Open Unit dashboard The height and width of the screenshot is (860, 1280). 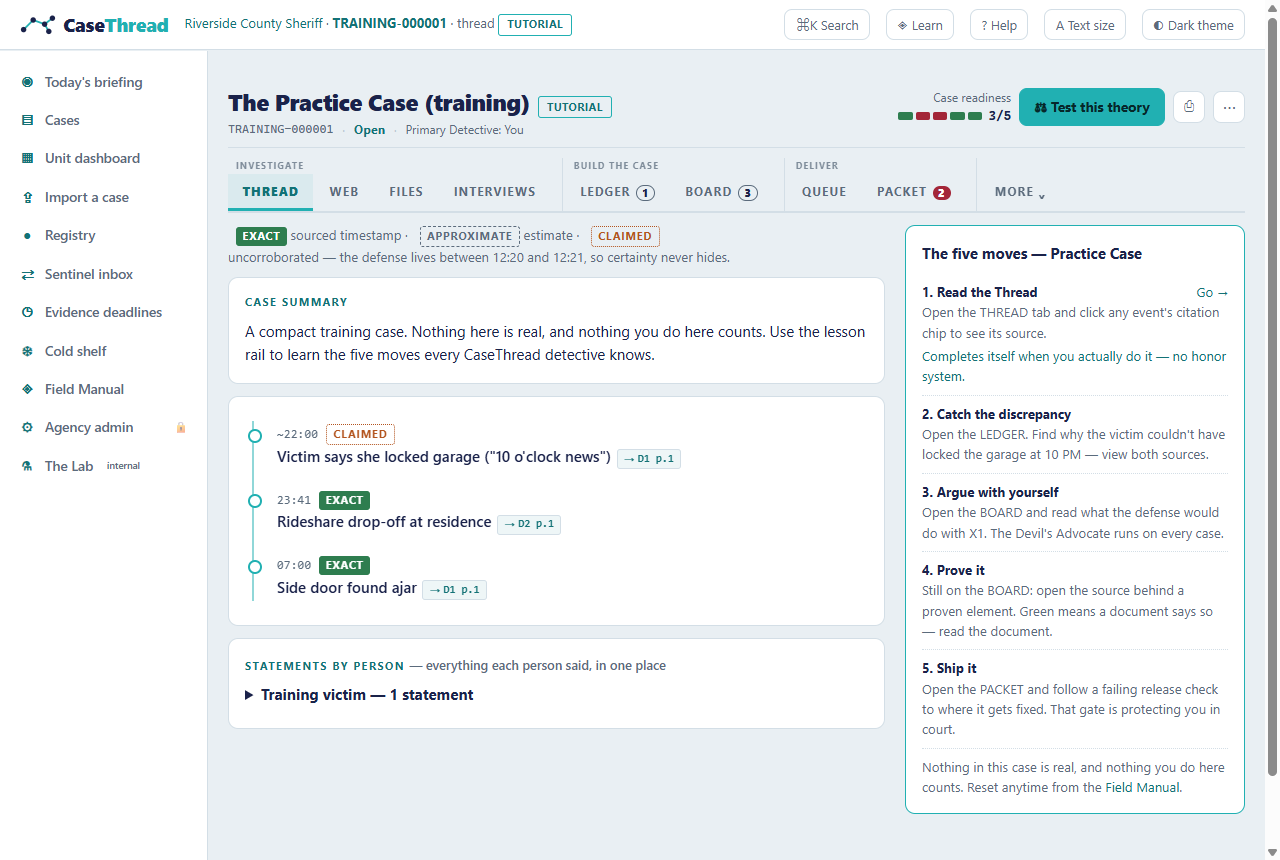[92, 158]
